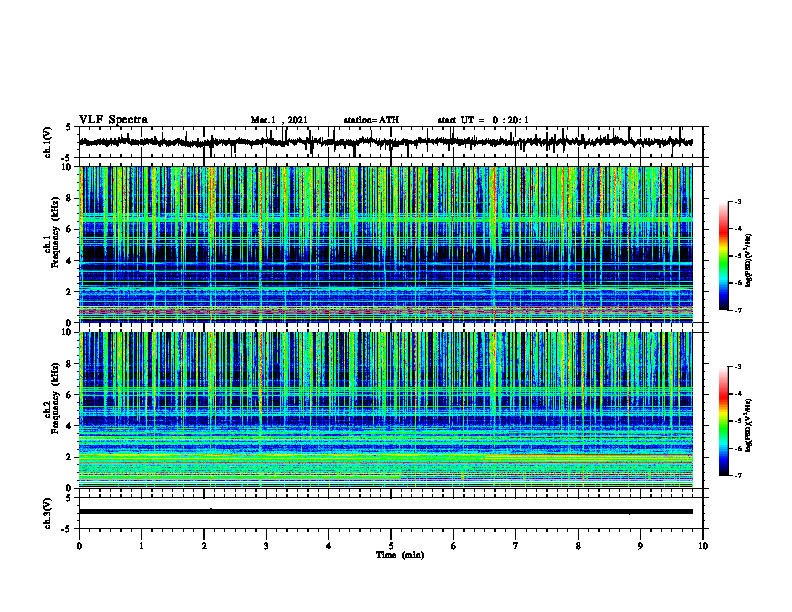Click time axis tick label "9"

point(640,546)
